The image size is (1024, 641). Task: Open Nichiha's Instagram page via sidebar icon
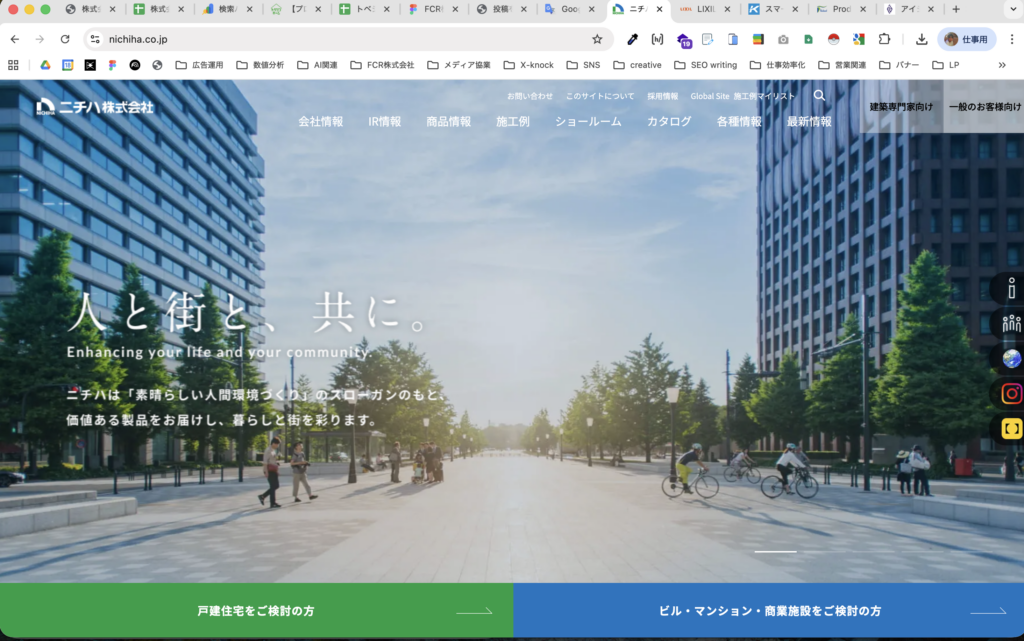click(1010, 393)
